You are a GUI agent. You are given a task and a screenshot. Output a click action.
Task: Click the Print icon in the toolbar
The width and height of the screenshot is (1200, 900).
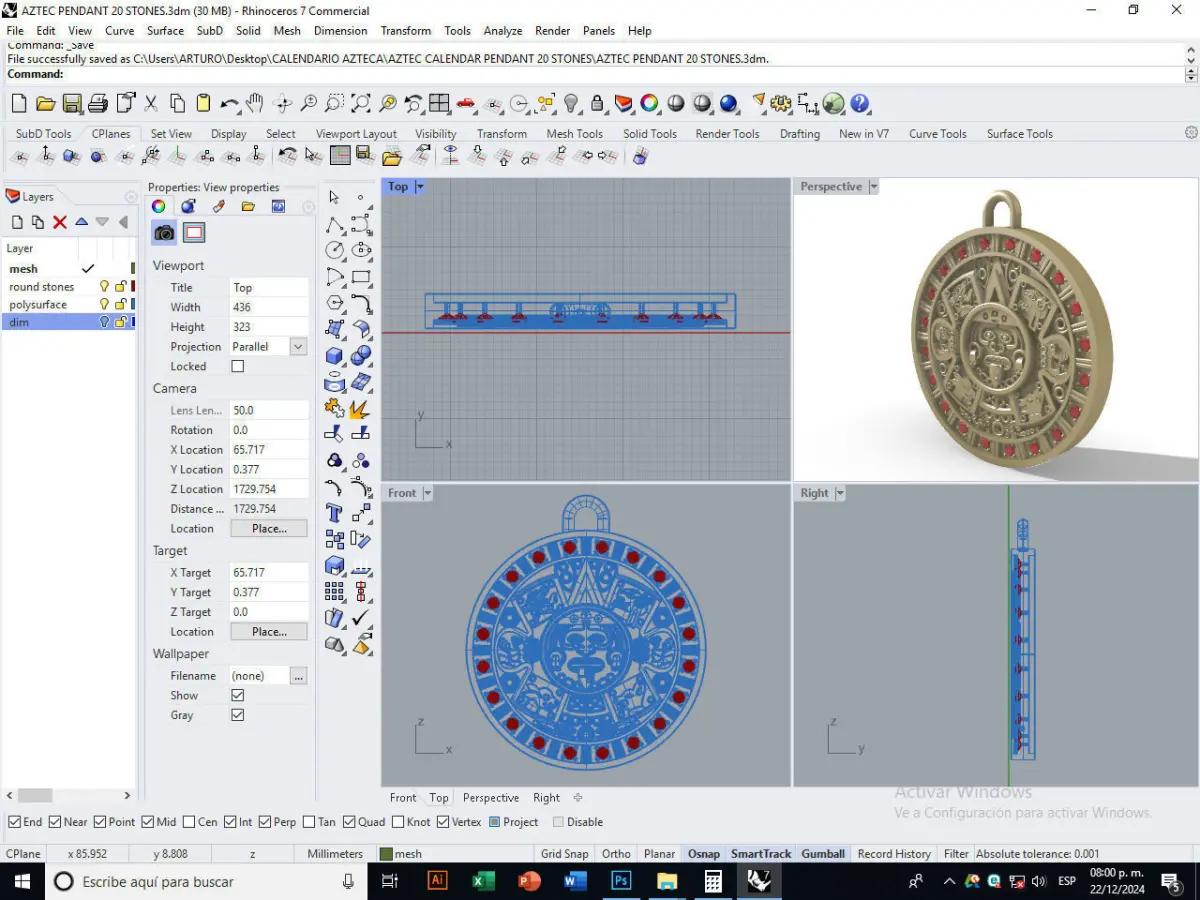[98, 103]
